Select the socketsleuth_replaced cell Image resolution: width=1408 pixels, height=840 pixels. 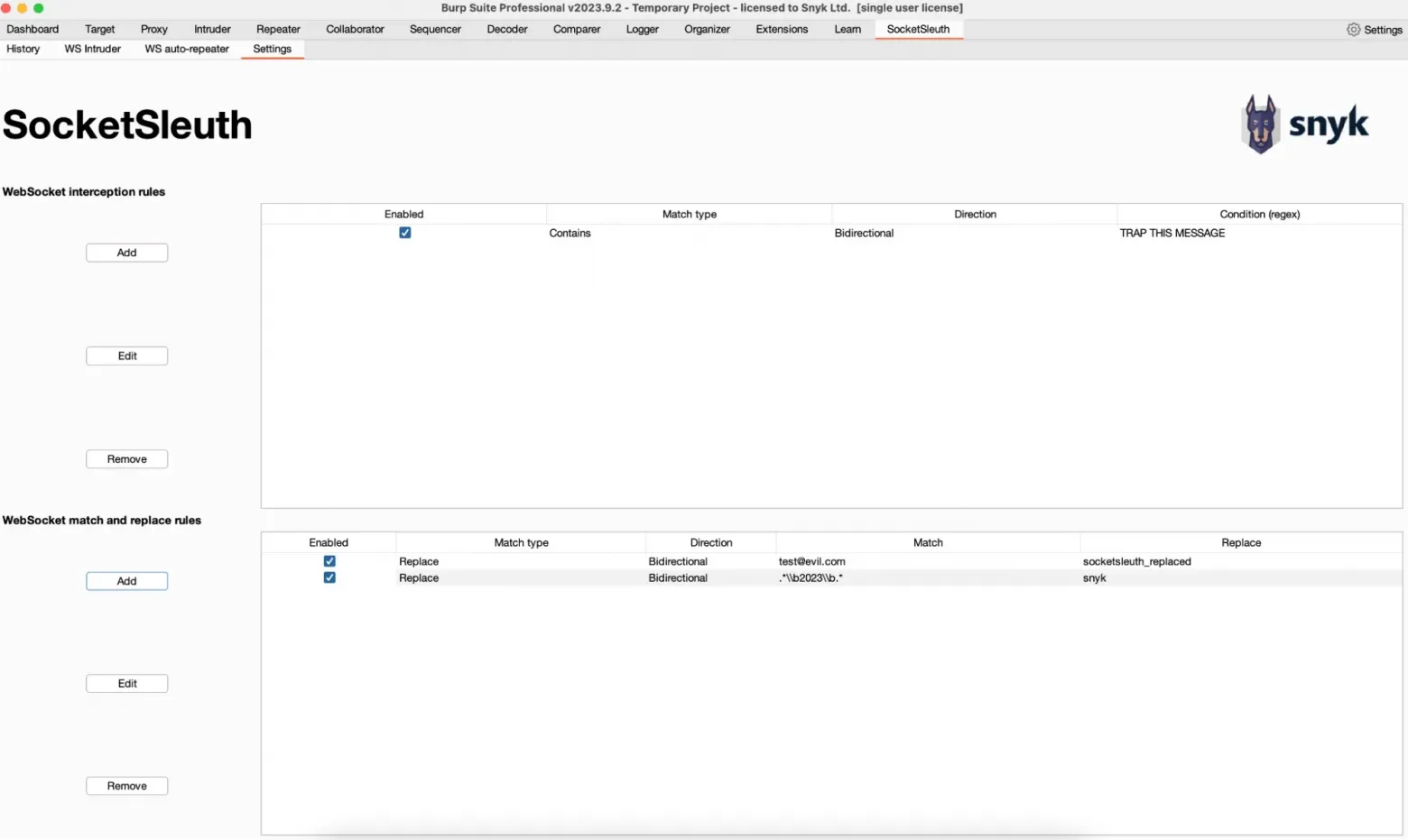point(1241,561)
